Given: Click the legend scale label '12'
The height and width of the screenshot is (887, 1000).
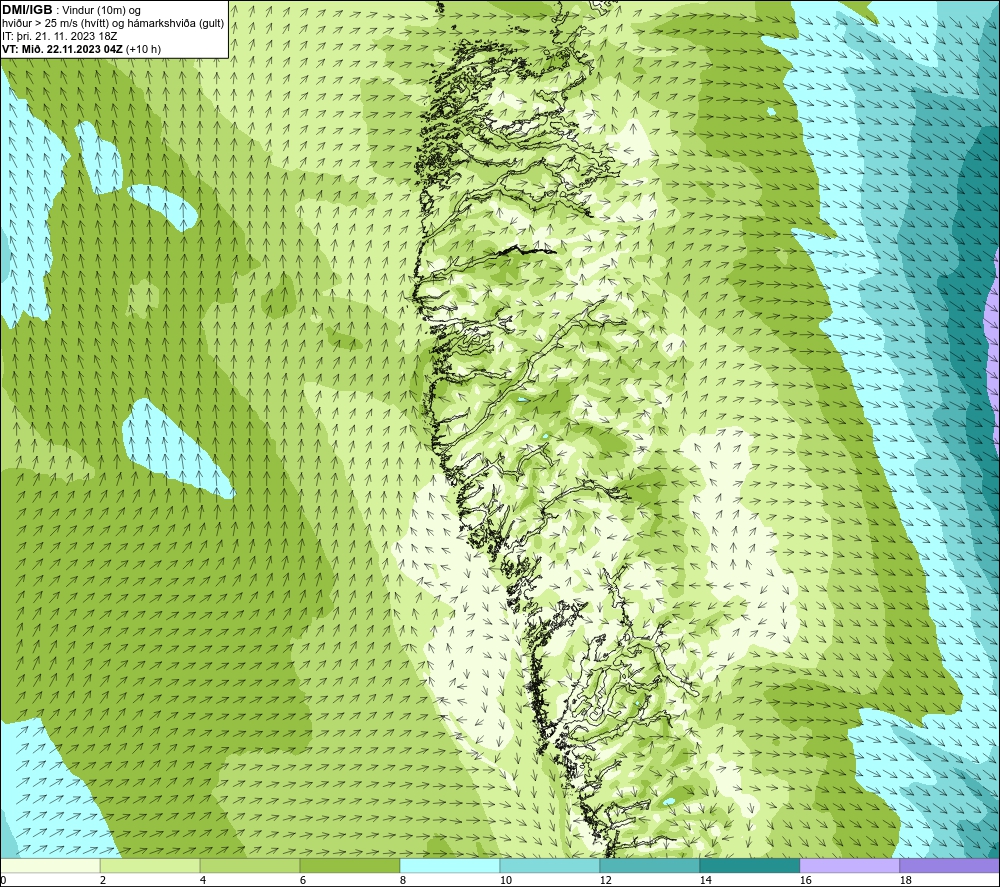Looking at the screenshot, I should [x=605, y=881].
